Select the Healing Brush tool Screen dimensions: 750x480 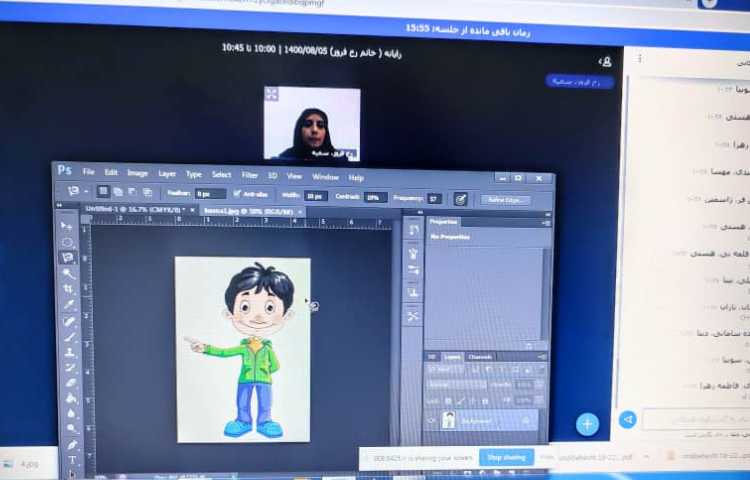pos(70,321)
